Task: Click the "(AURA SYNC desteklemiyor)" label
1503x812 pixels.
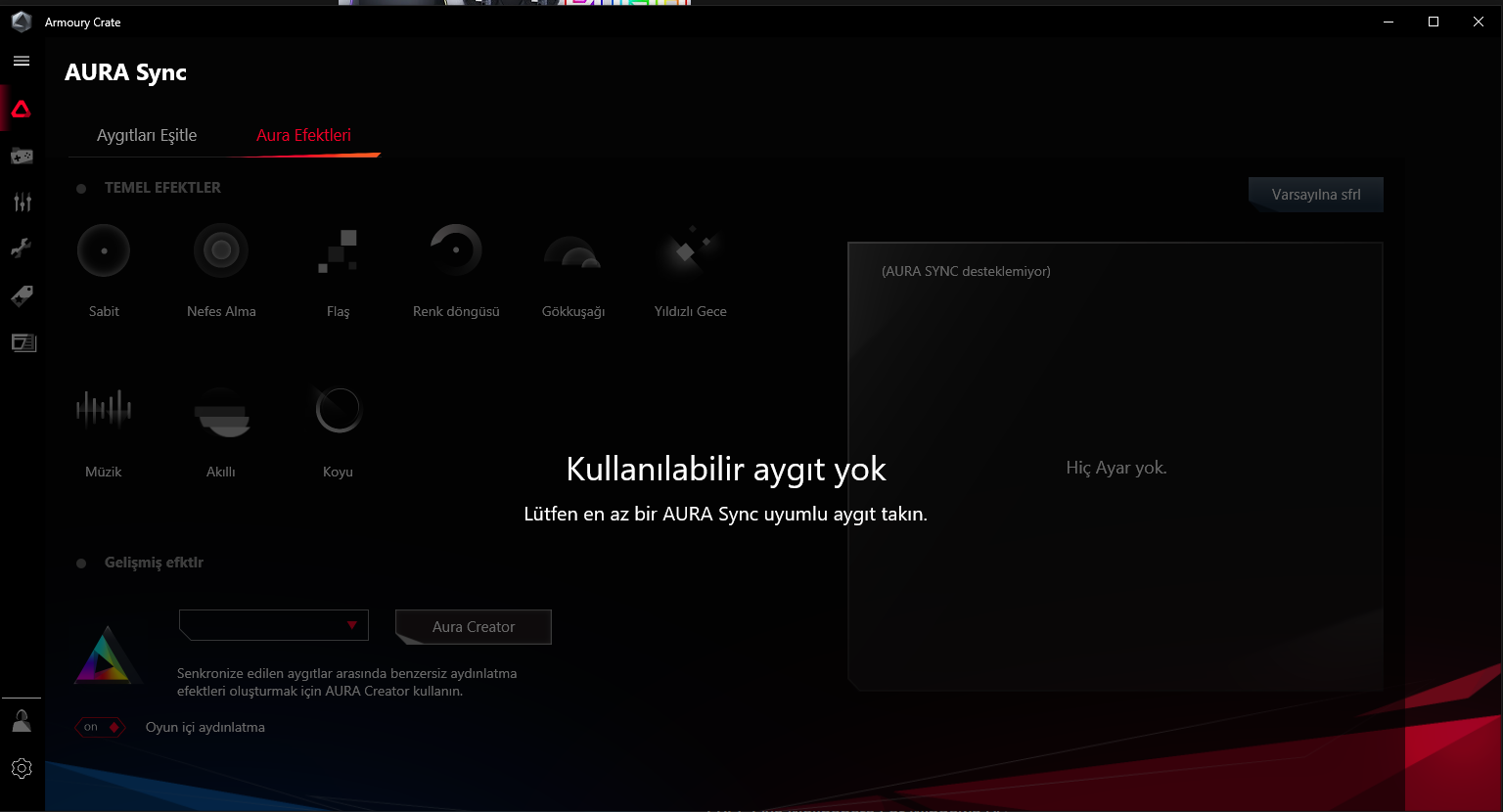Action: click(x=966, y=271)
